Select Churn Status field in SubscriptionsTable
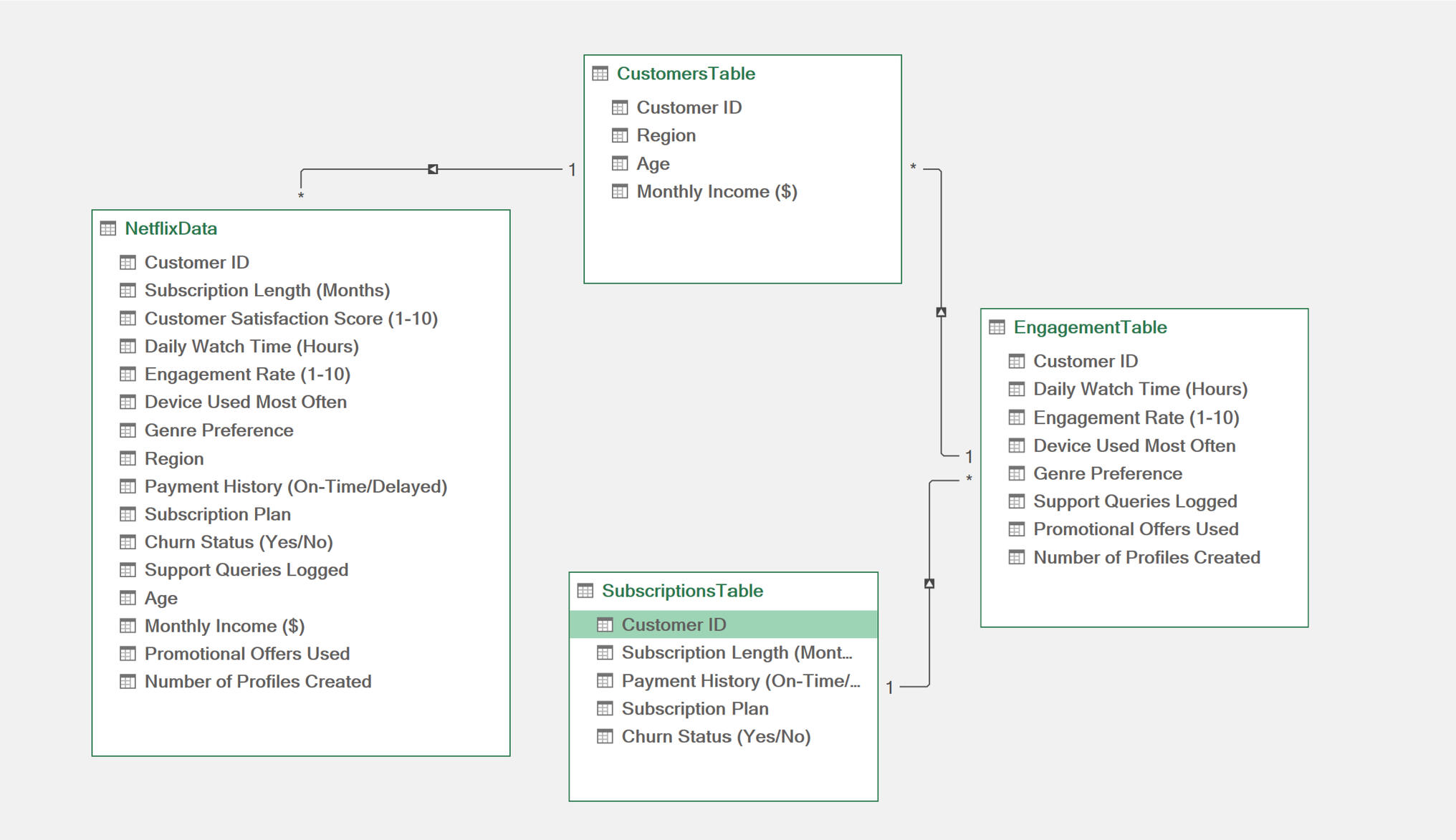This screenshot has height=840, width=1456. point(715,736)
